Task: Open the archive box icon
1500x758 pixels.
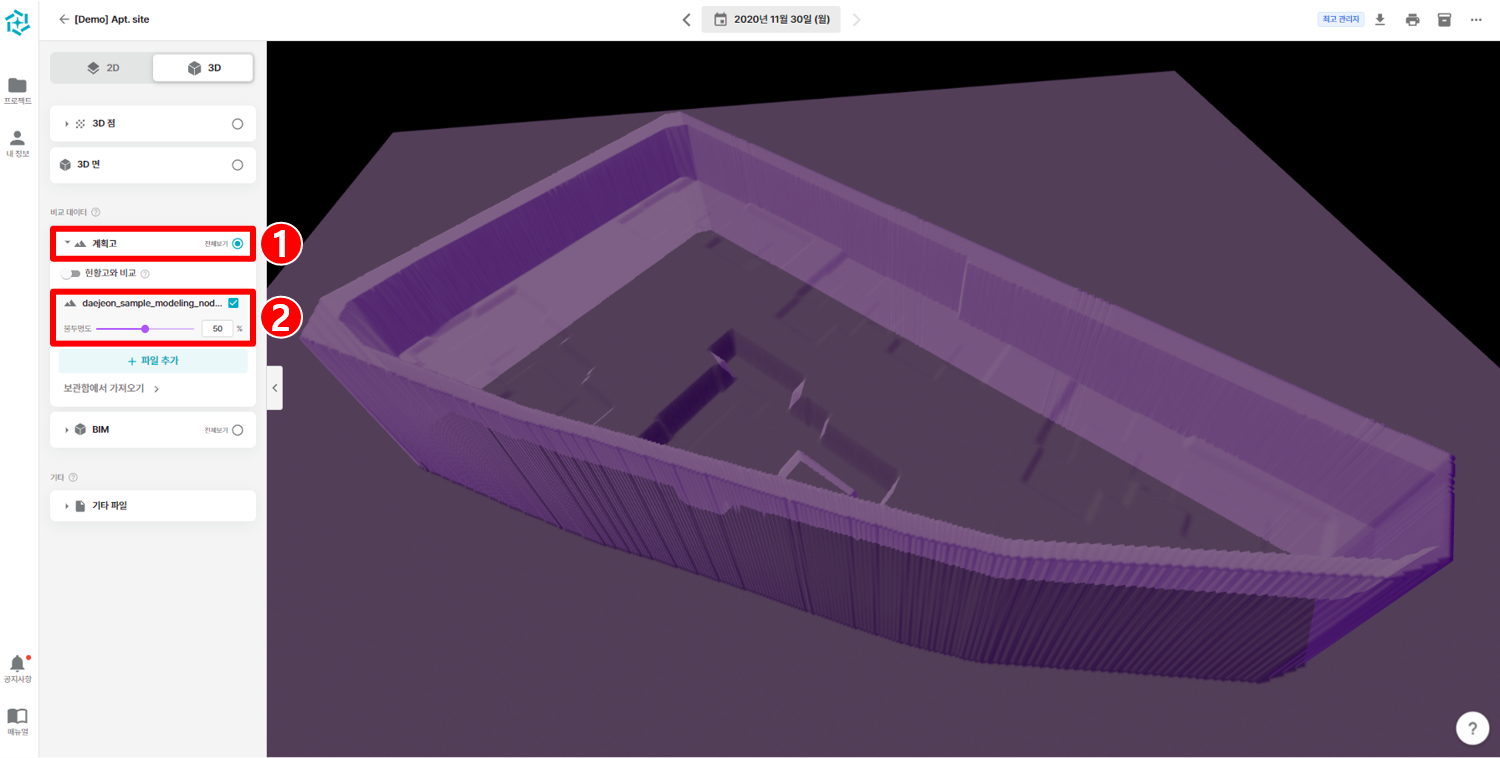Action: pos(1444,20)
